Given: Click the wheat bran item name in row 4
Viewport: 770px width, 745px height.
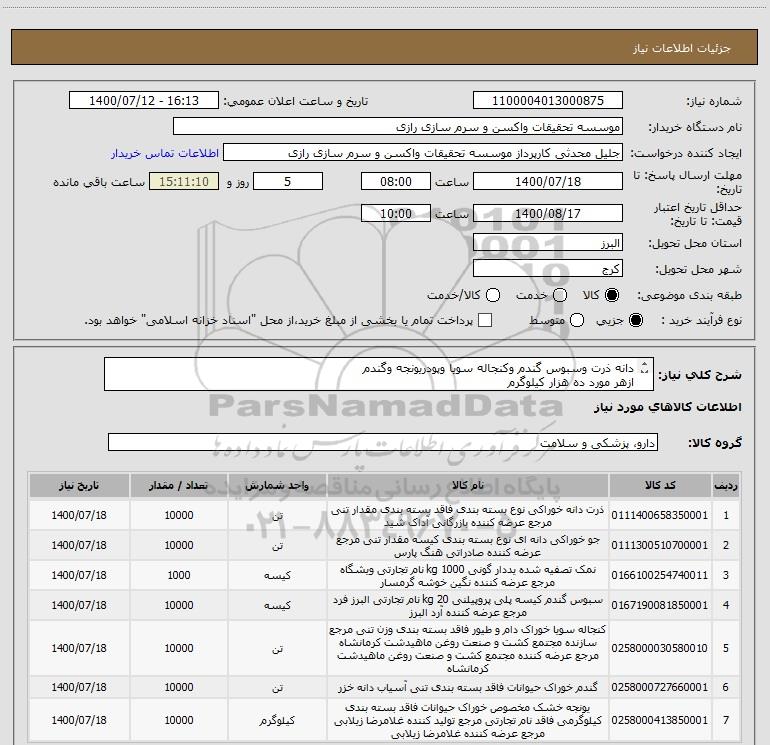Looking at the screenshot, I should click(468, 606).
